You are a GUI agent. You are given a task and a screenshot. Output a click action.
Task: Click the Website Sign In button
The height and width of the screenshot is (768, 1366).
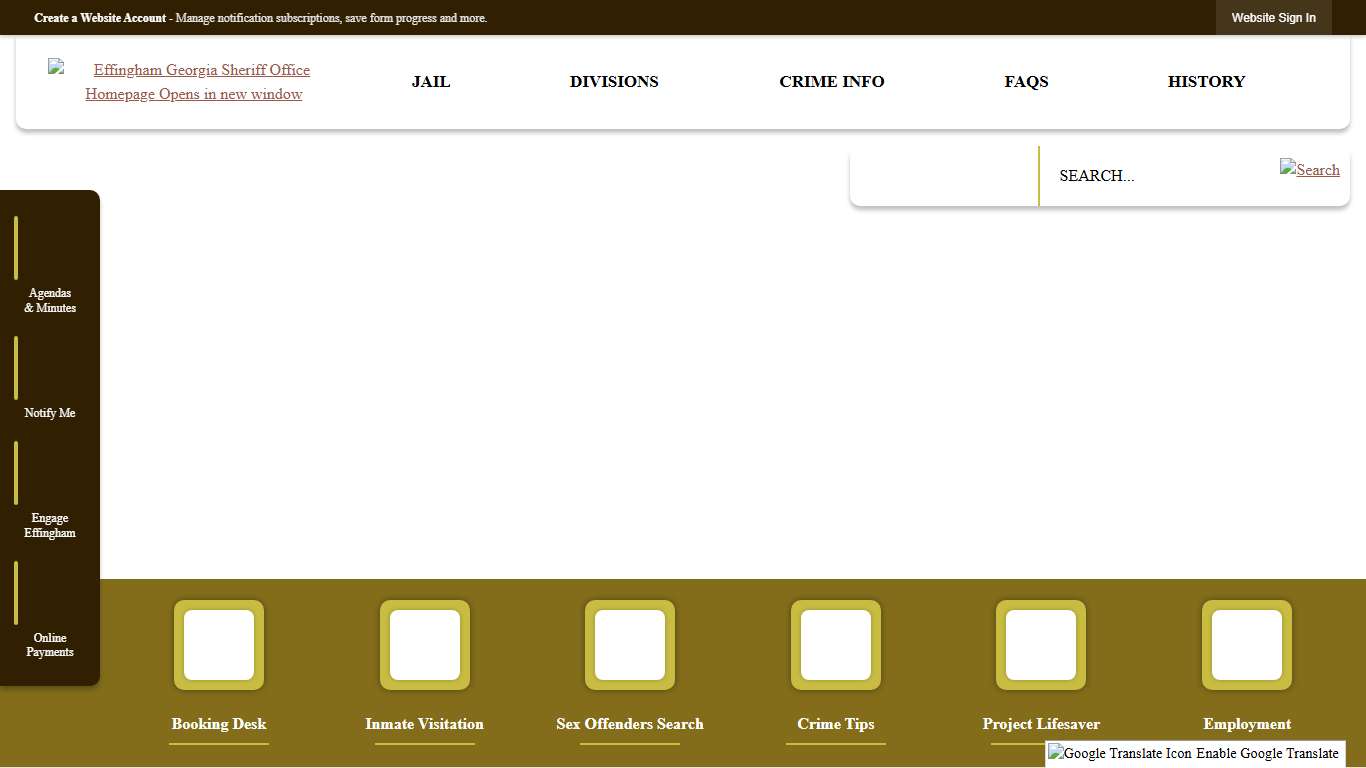tap(1273, 17)
